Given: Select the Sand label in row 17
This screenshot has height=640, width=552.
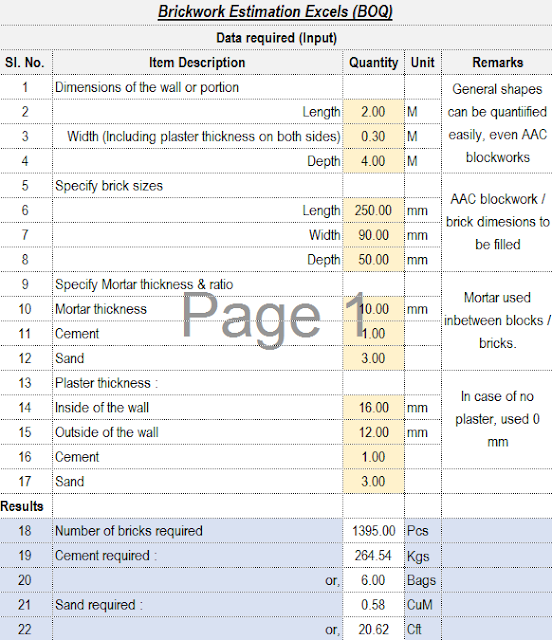Looking at the screenshot, I should pos(70,482).
